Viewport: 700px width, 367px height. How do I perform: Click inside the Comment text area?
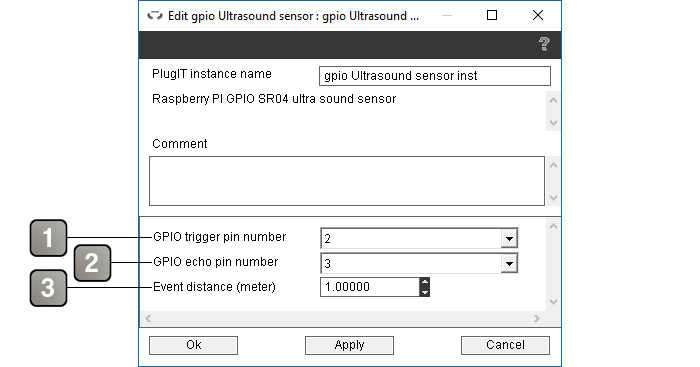tap(347, 181)
